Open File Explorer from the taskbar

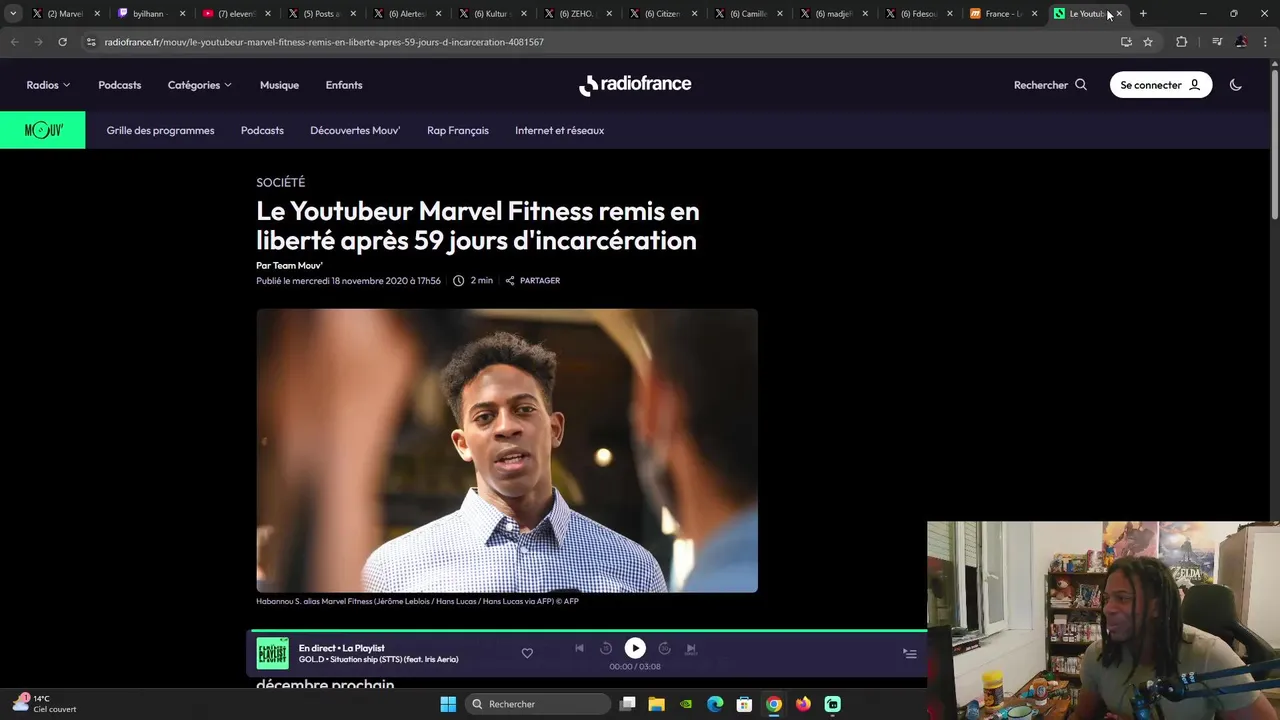click(x=657, y=704)
